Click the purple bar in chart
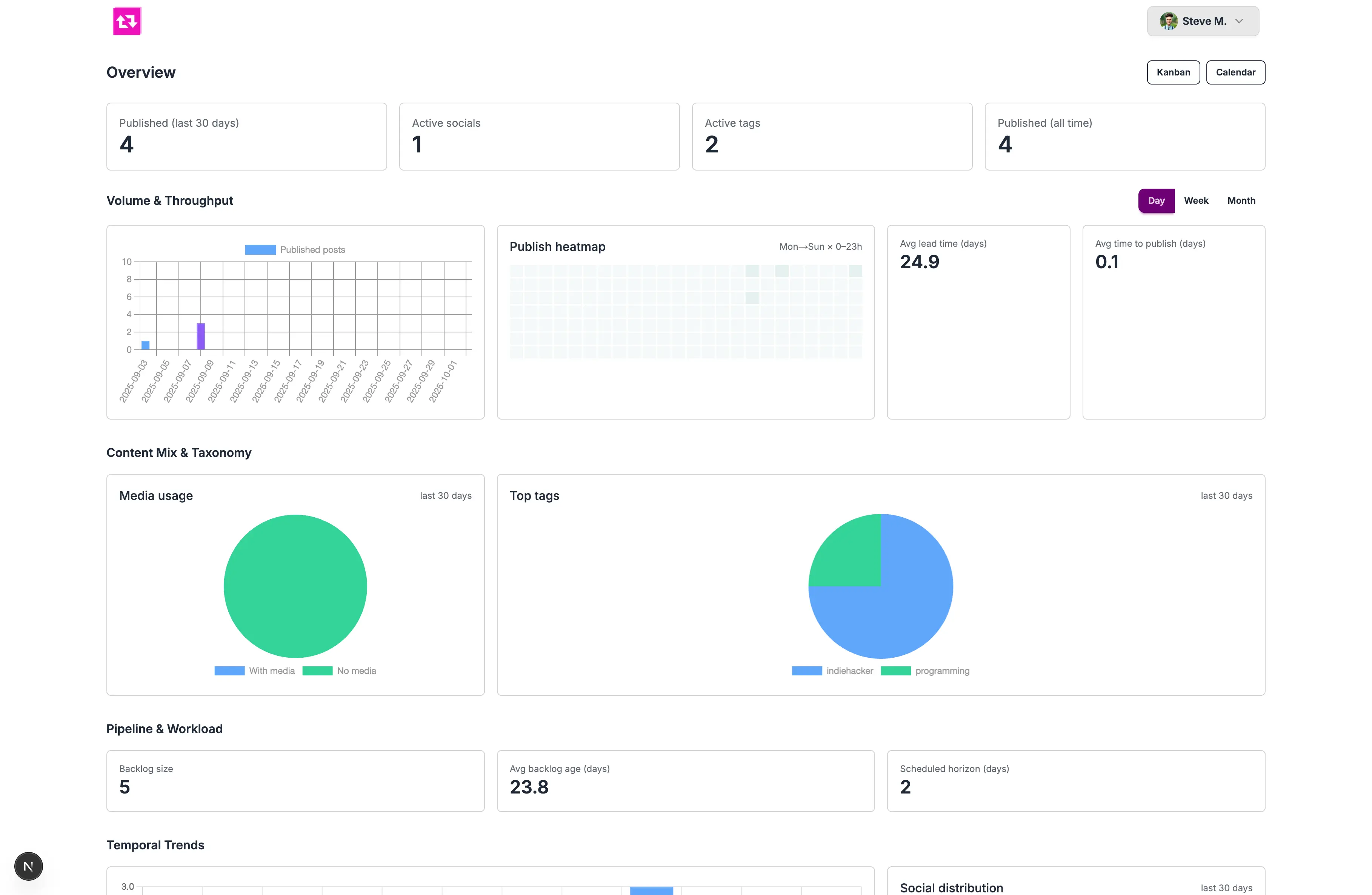 pyautogui.click(x=201, y=337)
